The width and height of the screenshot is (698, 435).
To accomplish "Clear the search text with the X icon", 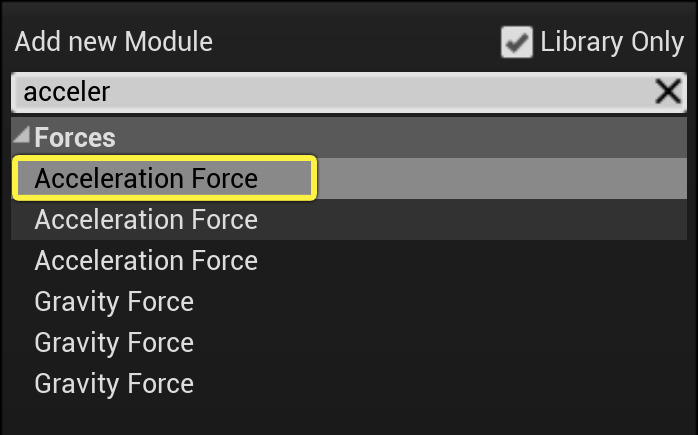I will 667,93.
